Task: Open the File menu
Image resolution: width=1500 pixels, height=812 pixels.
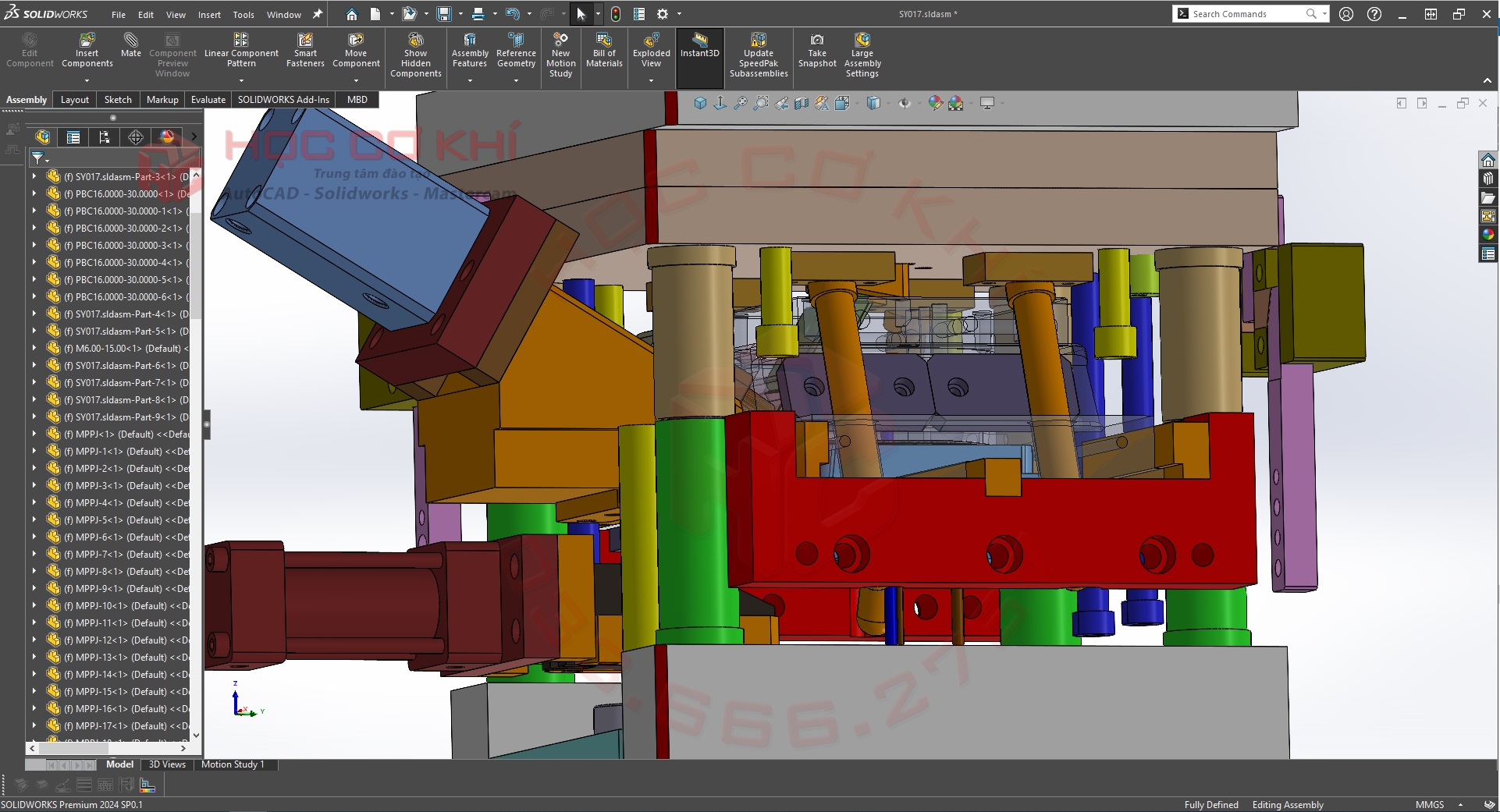Action: 119,15
